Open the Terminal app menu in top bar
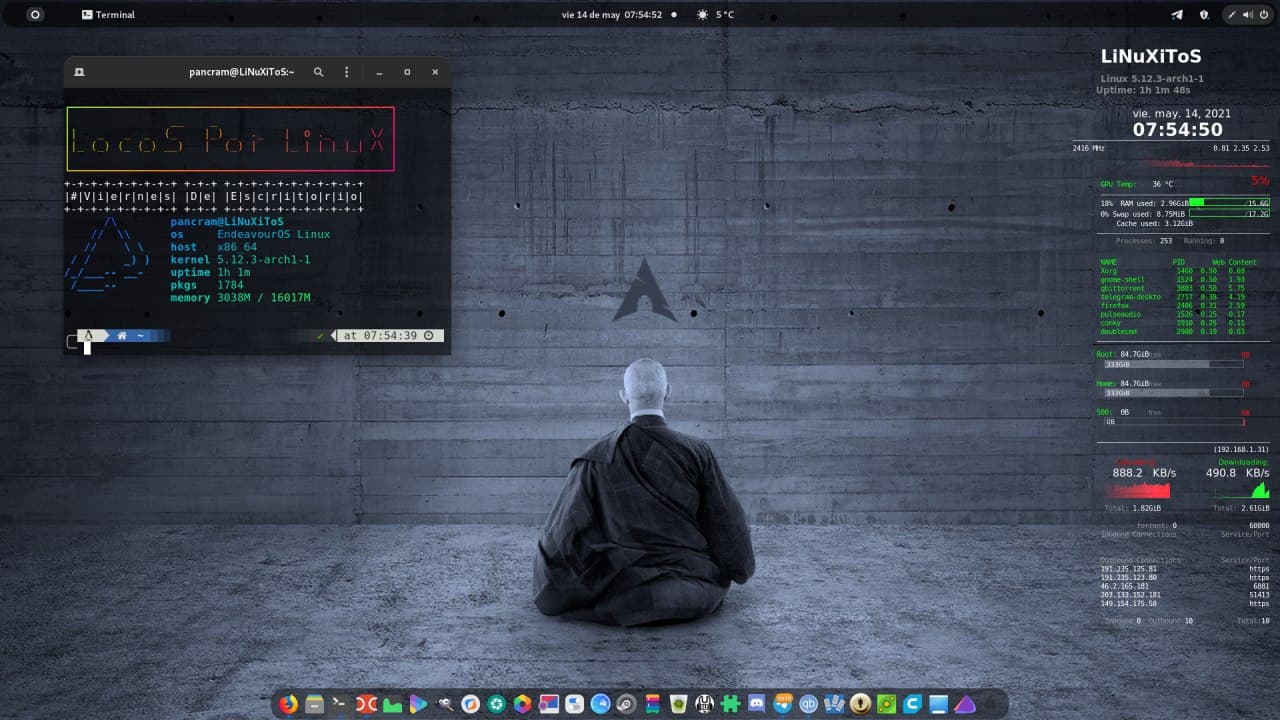This screenshot has width=1280, height=720. (108, 15)
